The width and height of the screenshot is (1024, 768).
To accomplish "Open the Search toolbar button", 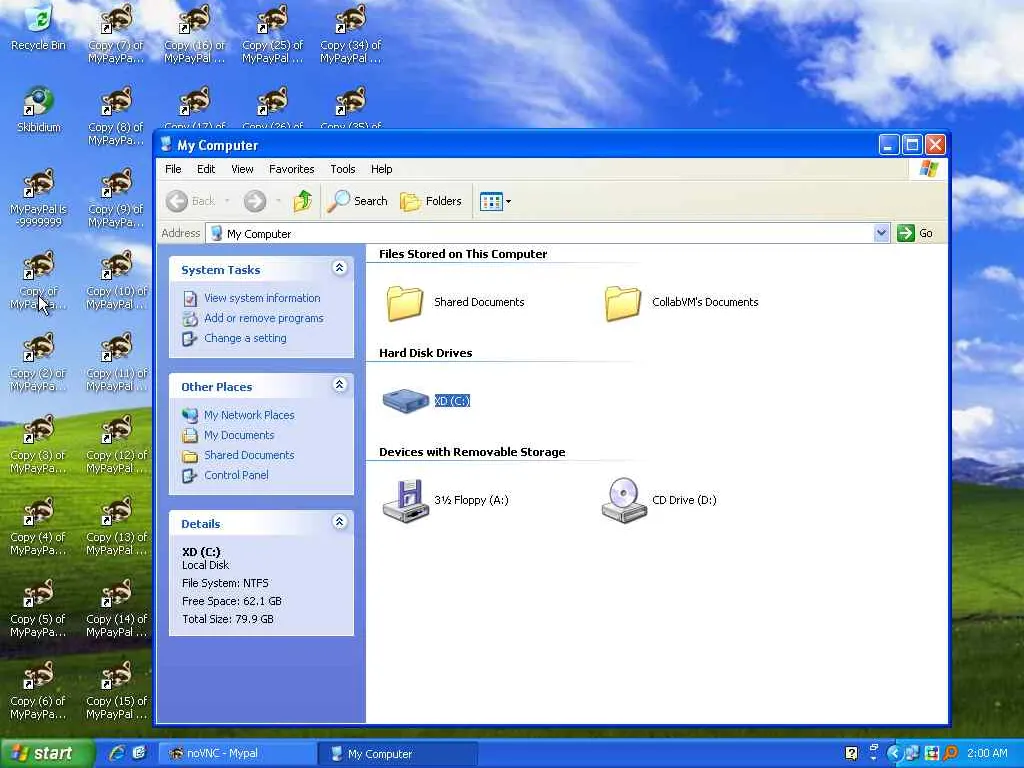I will 357,201.
